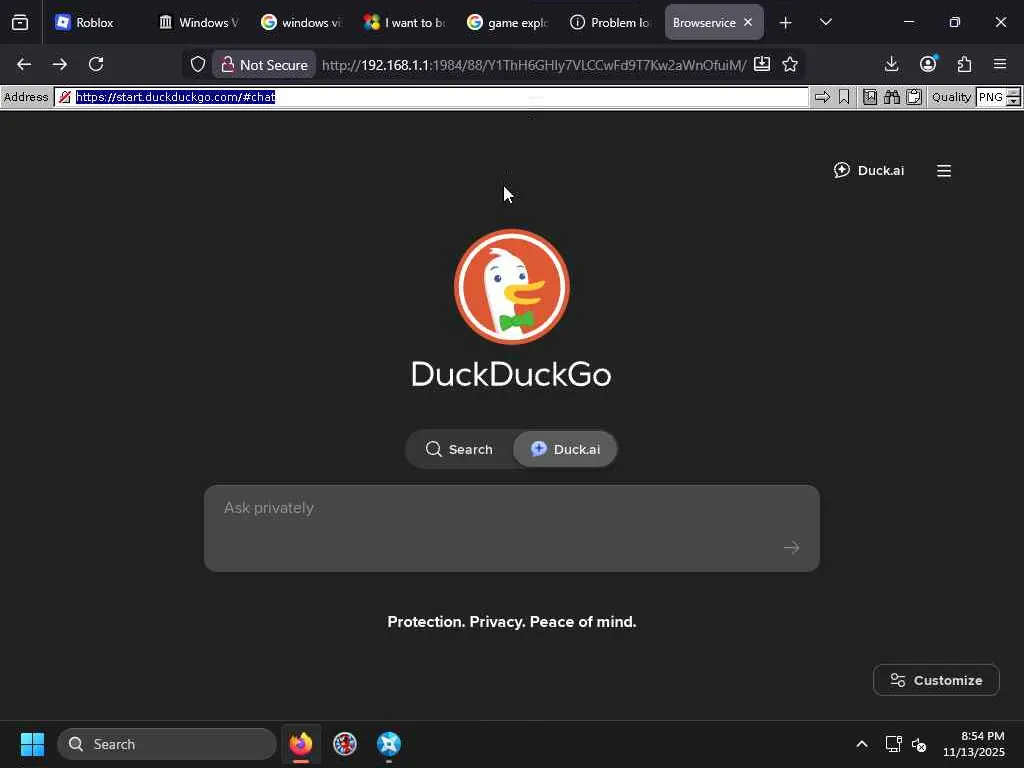Screen dimensions: 1024x768
Task: Switch to the Windows V tab
Action: [199, 22]
